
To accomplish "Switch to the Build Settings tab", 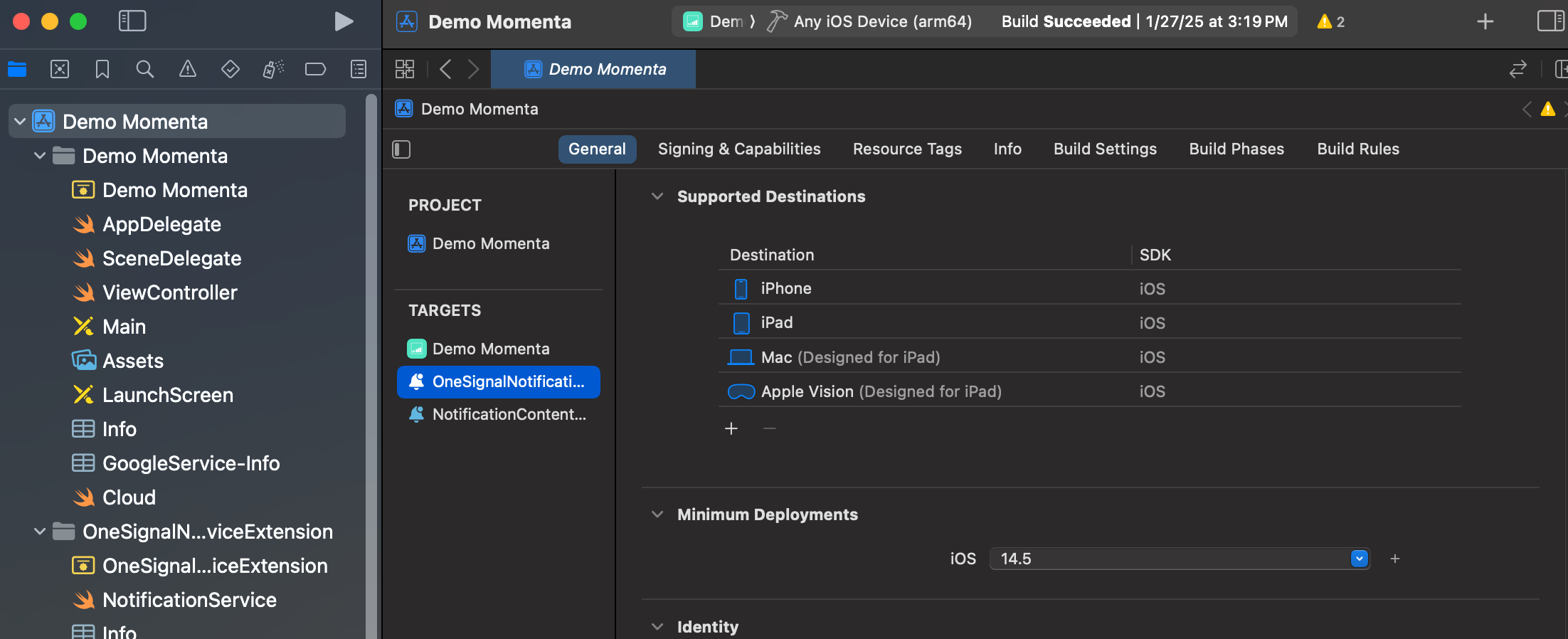I will 1105,149.
